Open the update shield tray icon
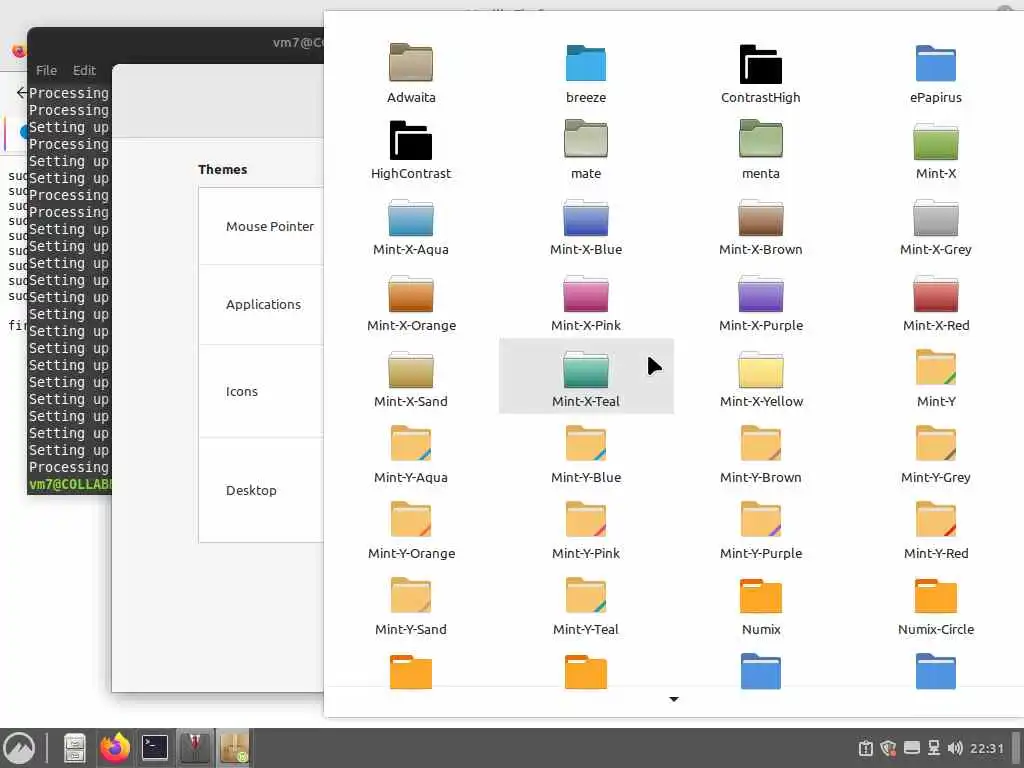Image resolution: width=1024 pixels, height=768 pixels. tap(888, 748)
